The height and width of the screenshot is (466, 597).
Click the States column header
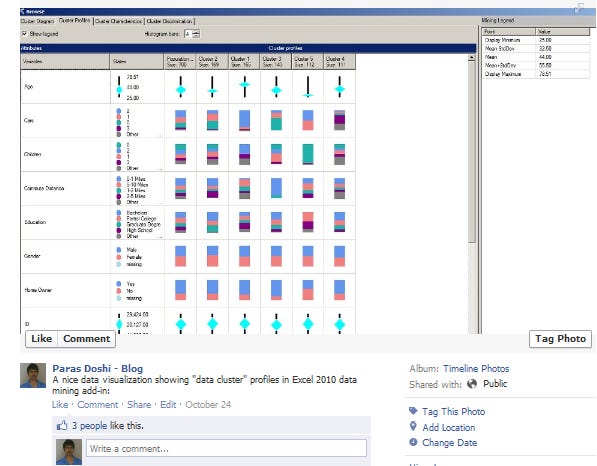pyautogui.click(x=137, y=61)
